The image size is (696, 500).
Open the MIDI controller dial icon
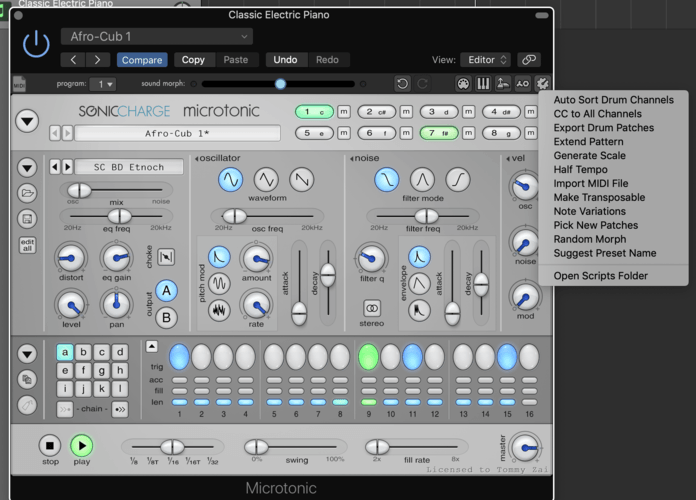(x=463, y=84)
